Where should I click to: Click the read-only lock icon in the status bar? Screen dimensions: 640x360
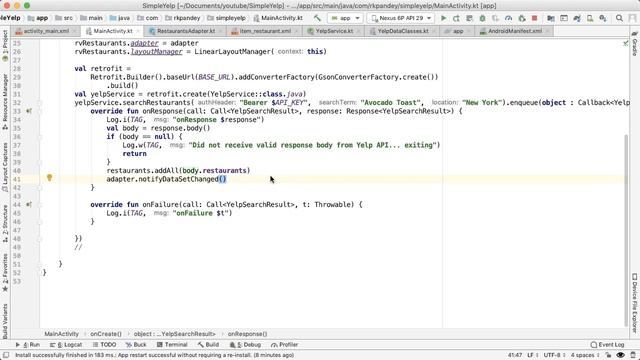point(608,355)
